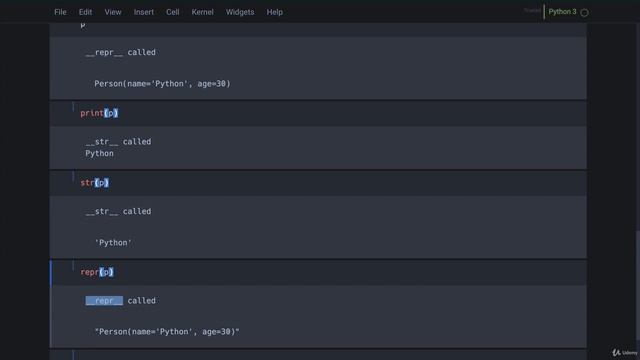Click the 'Python' string output
Viewport: 640px width, 360px height.
coord(113,243)
